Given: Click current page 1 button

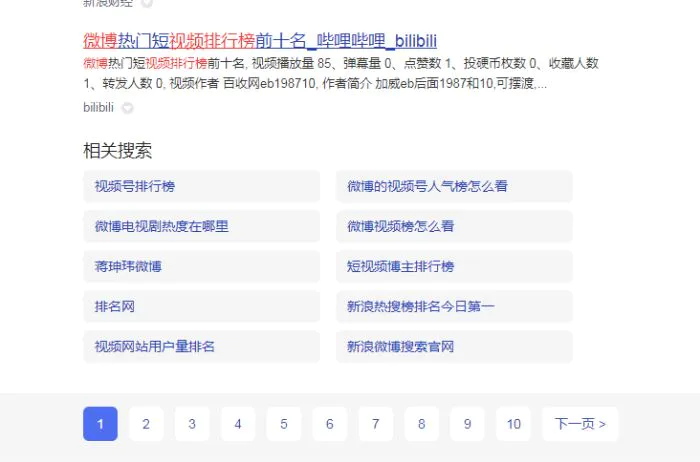Looking at the screenshot, I should pos(100,424).
